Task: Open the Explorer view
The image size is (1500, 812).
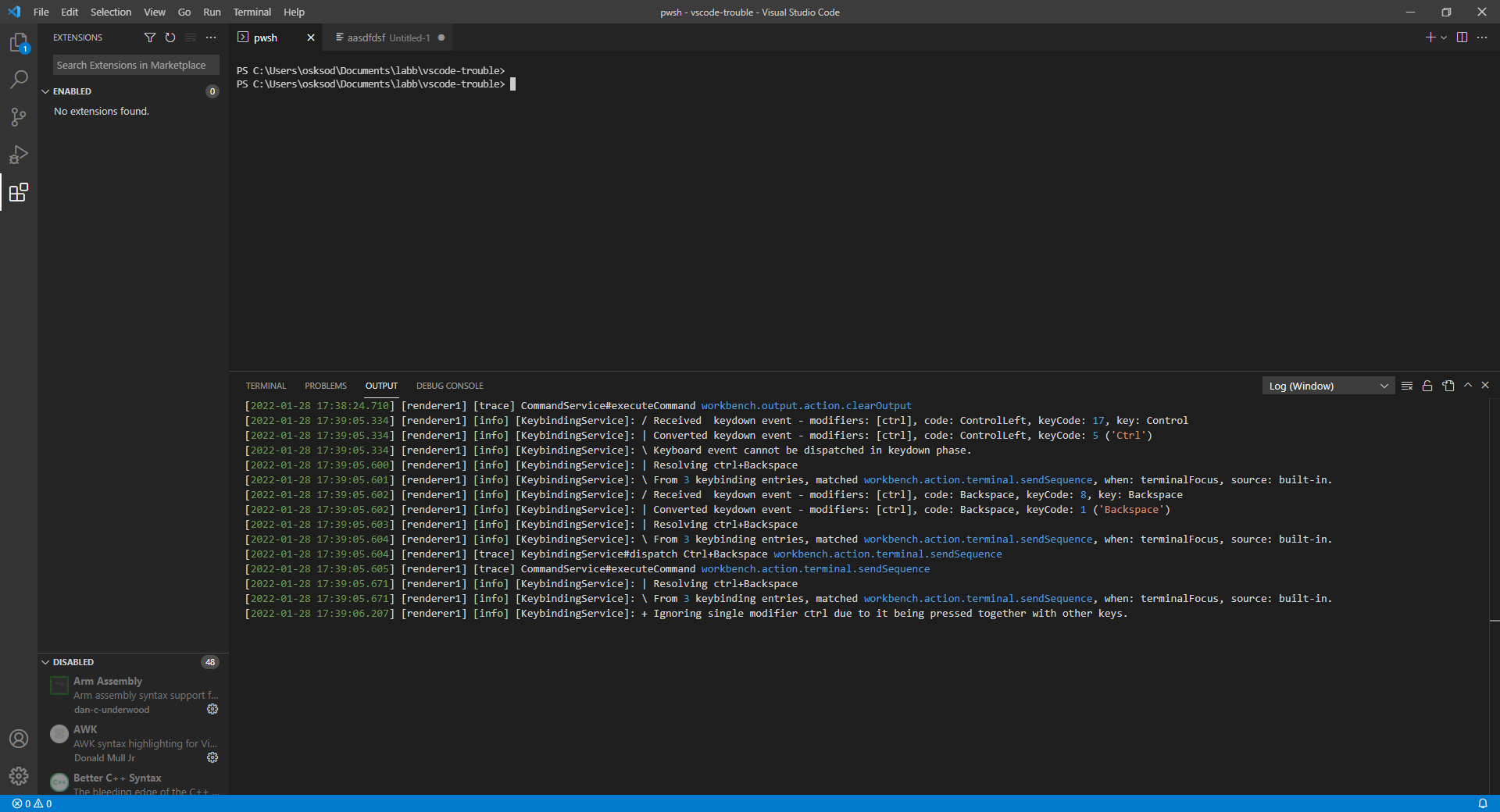Action: coord(19,43)
